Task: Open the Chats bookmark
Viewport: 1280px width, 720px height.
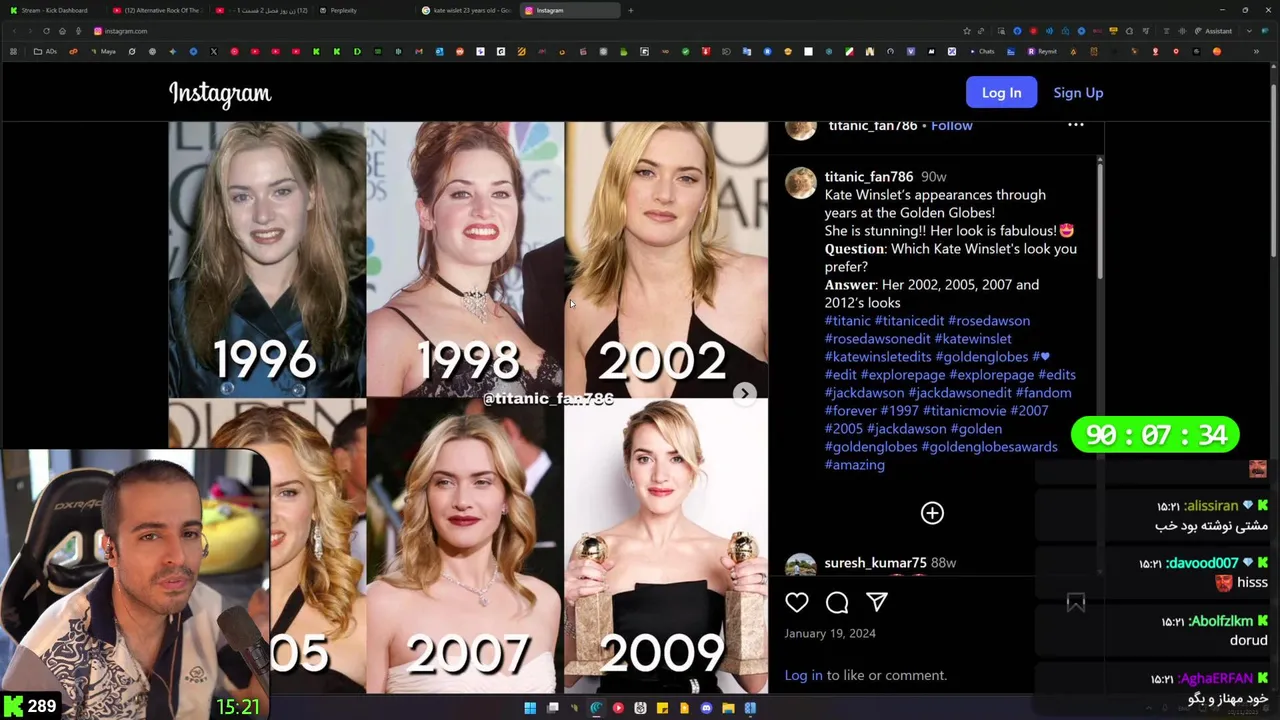Action: click(981, 51)
